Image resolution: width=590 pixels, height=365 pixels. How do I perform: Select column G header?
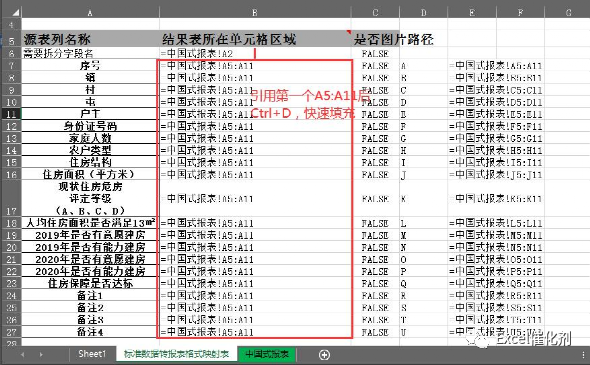(x=567, y=13)
